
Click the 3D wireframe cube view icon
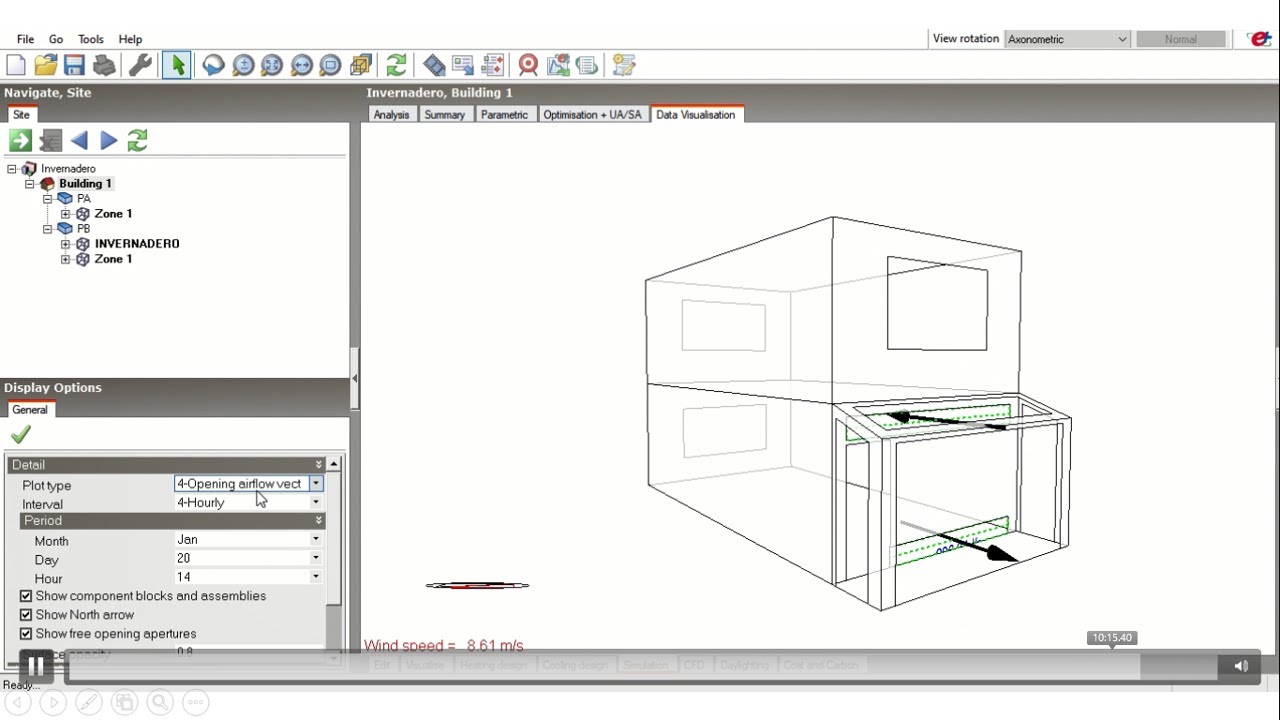coord(361,66)
